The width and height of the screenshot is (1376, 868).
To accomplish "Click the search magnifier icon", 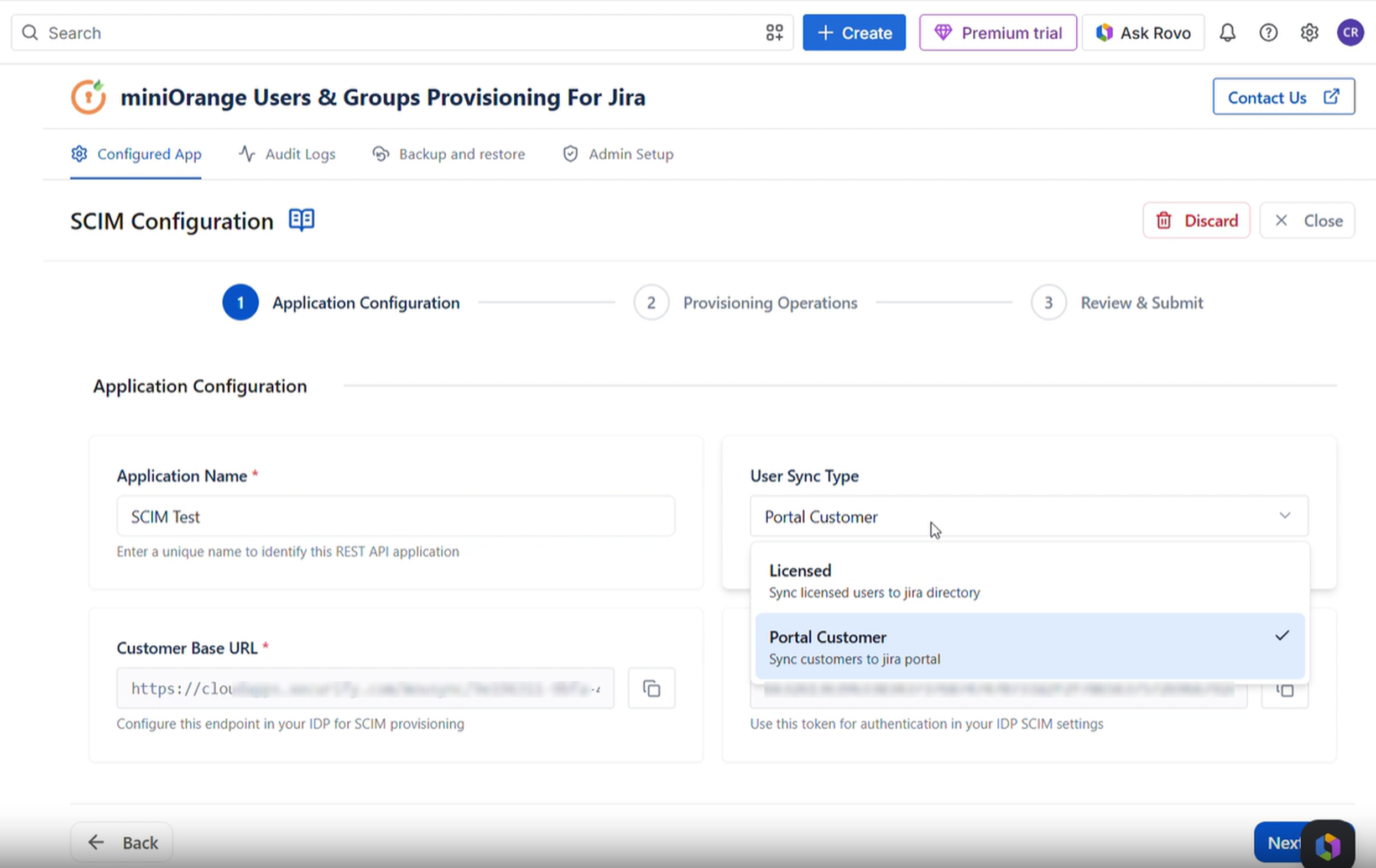I will (x=30, y=33).
